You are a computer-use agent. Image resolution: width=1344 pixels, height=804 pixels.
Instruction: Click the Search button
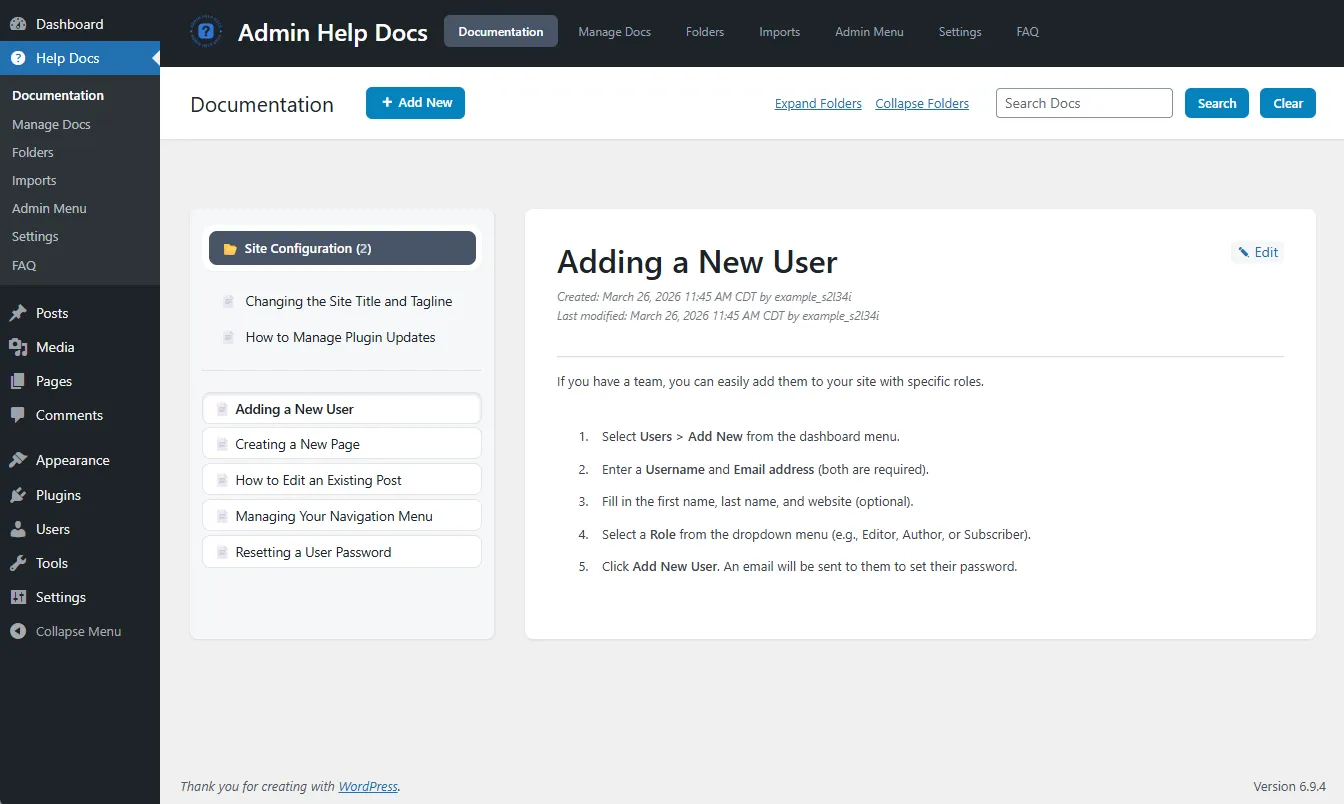coord(1217,103)
